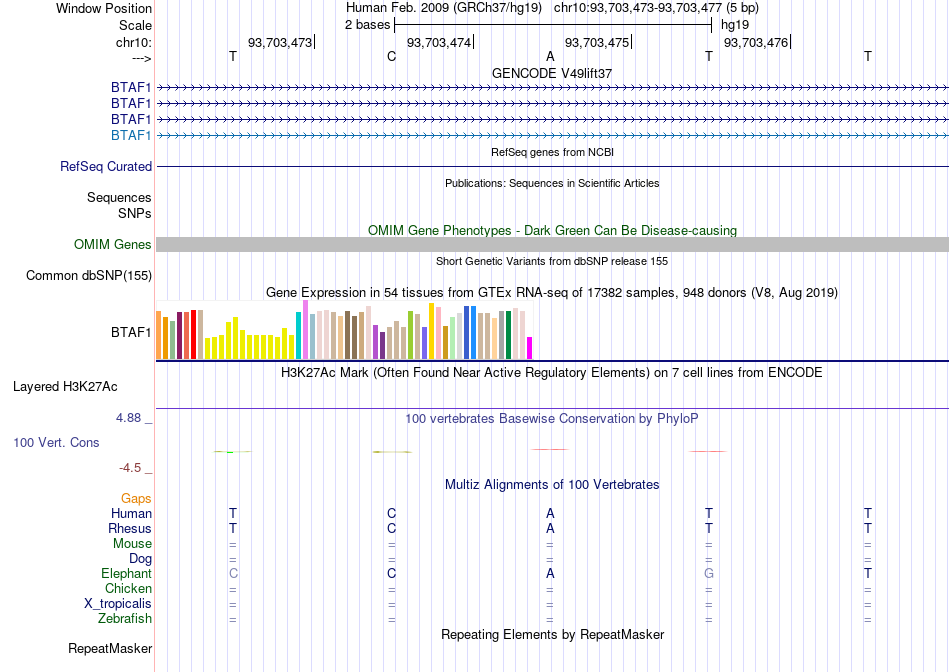
Task: Open the RefSeq Curated track label
Action: coord(106,166)
